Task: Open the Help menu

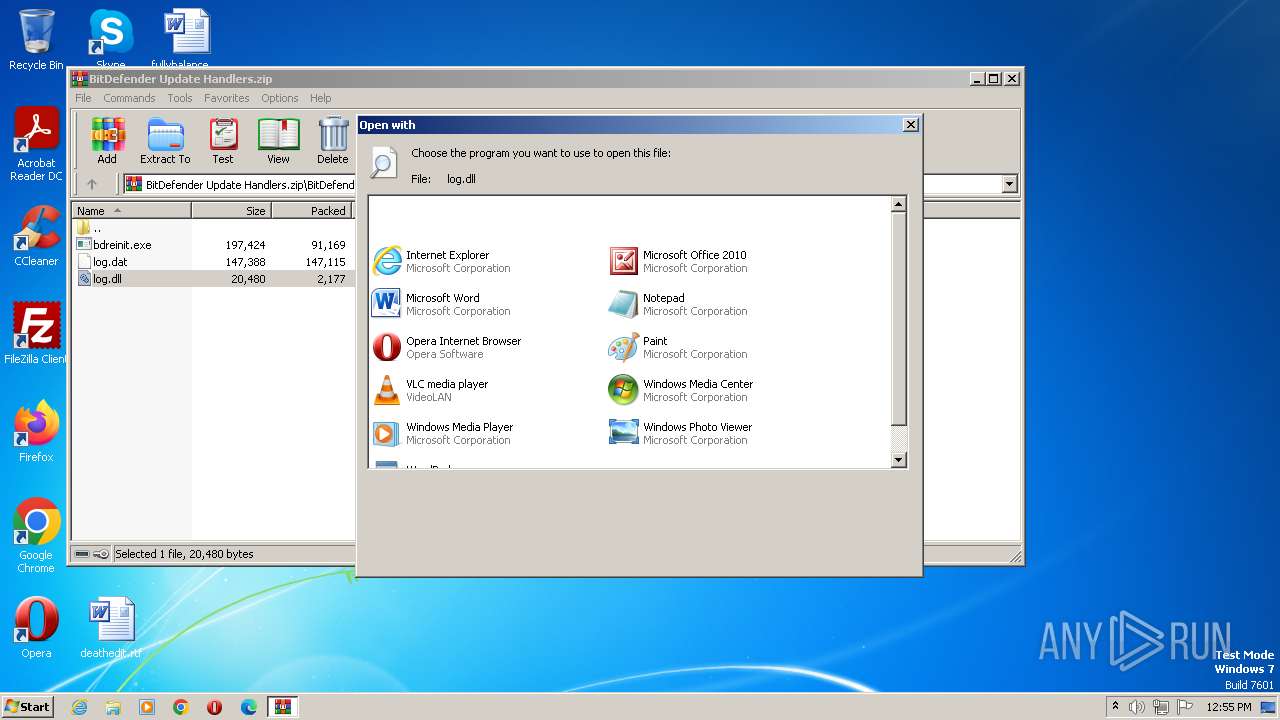Action: point(320,98)
